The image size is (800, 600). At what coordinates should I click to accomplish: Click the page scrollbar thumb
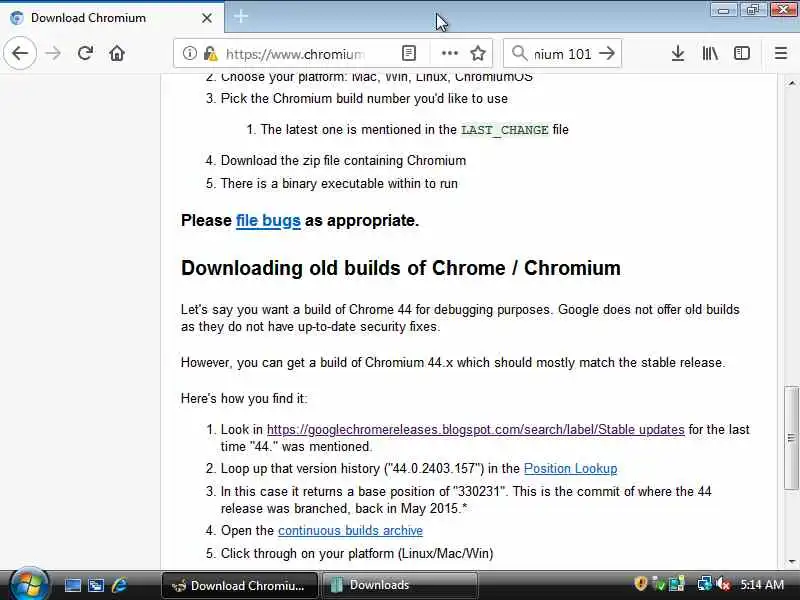(791, 438)
